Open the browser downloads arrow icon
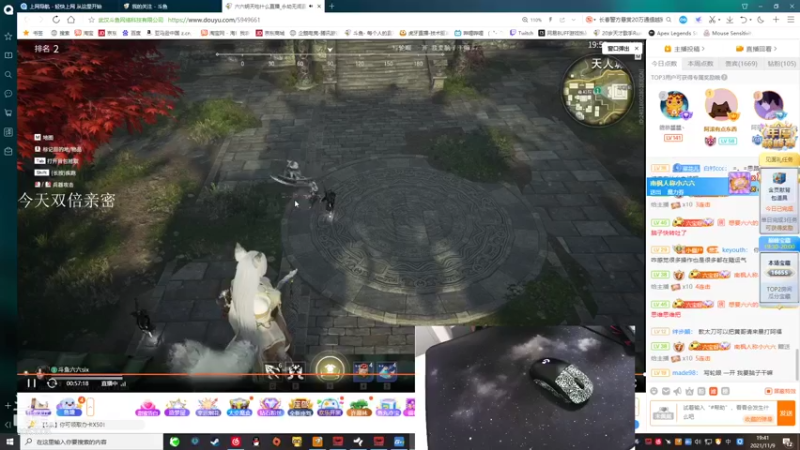The height and width of the screenshot is (450, 800). point(730,19)
